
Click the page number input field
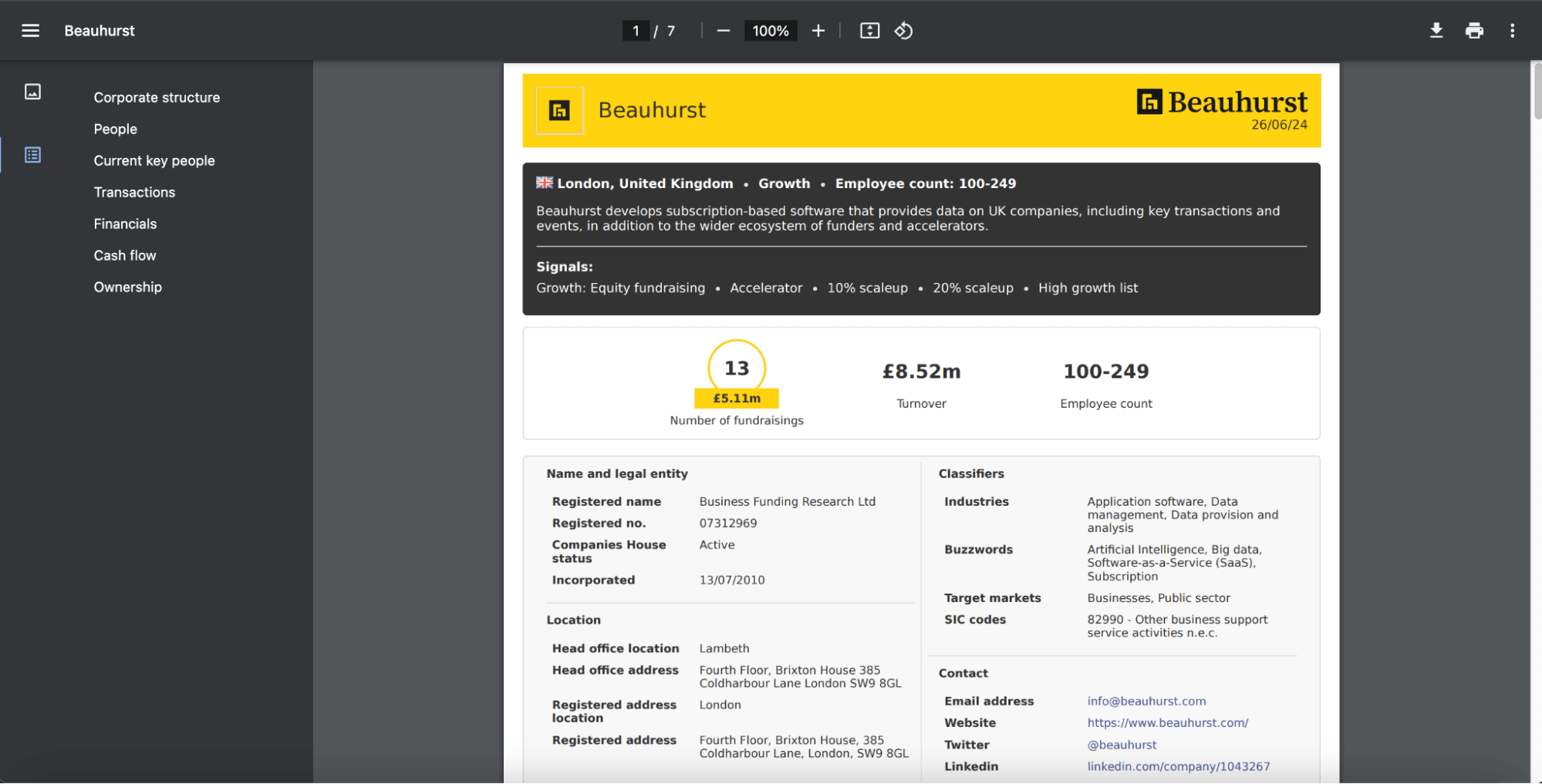pyautogui.click(x=636, y=31)
